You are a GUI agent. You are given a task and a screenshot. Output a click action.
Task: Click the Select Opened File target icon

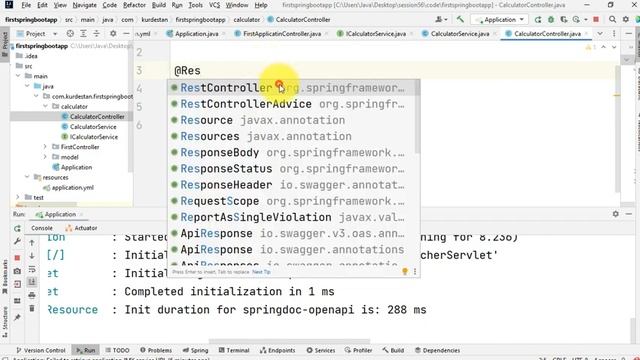[x=70, y=33]
